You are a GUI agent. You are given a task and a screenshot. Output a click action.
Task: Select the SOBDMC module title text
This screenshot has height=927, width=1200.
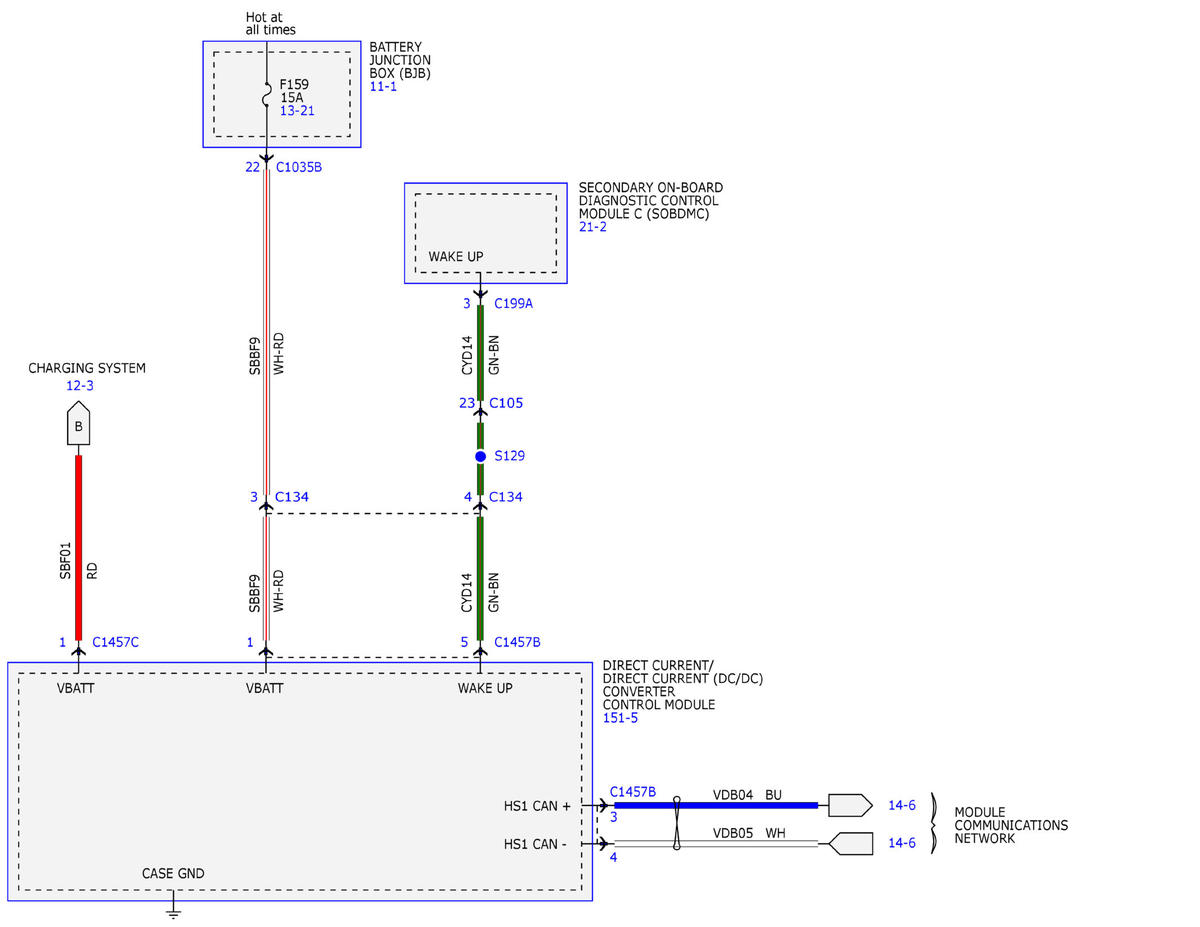[x=651, y=201]
